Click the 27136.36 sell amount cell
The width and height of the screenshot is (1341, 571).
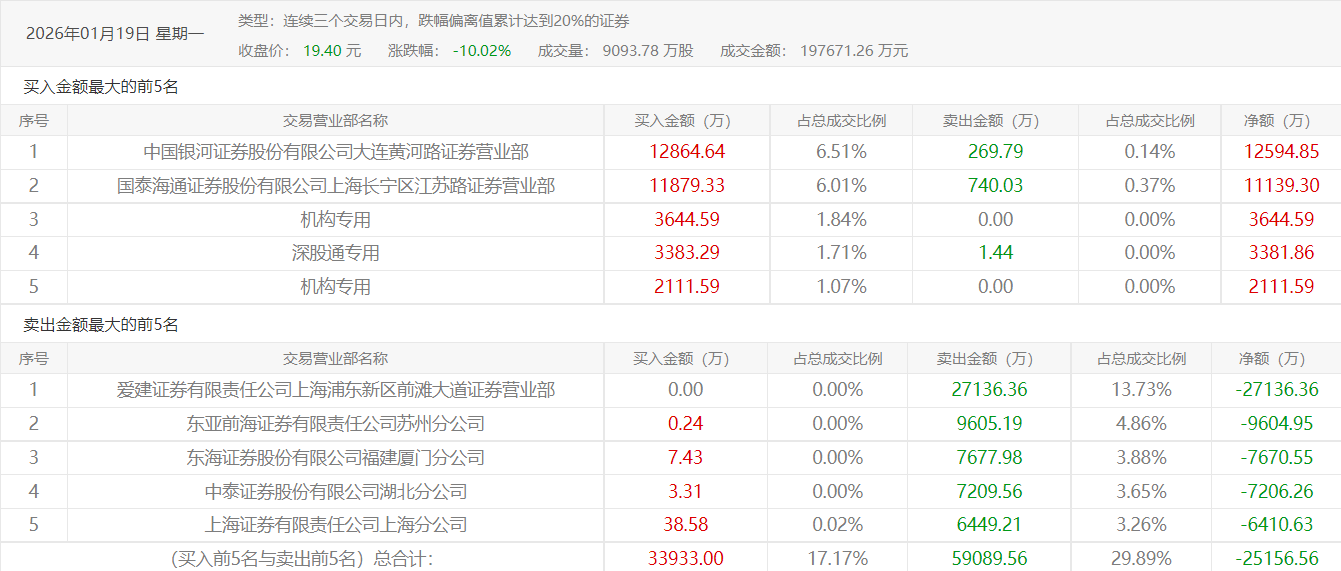pos(988,390)
